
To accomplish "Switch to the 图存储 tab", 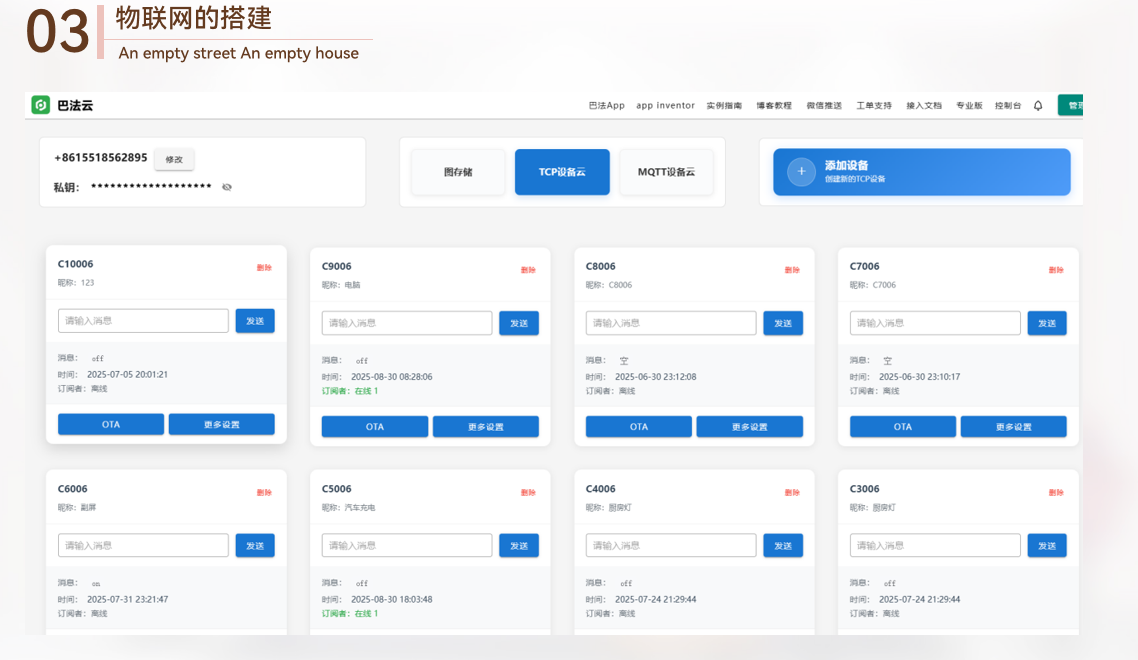I will [x=458, y=172].
